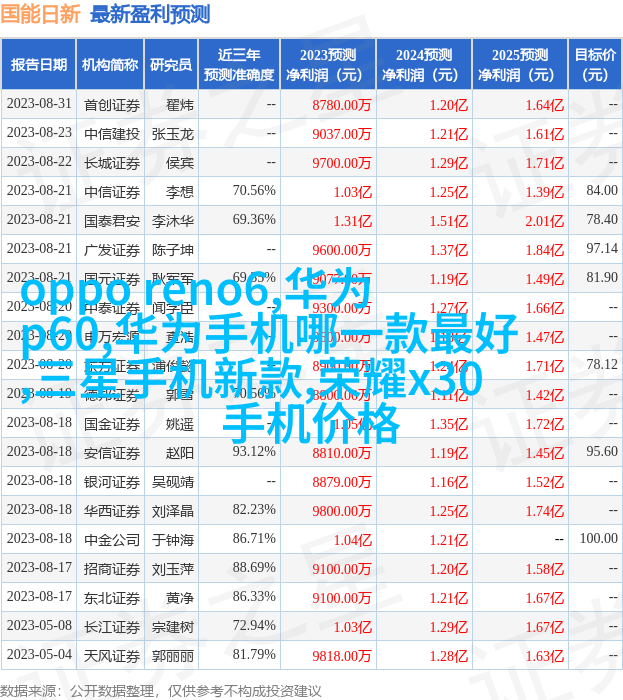This screenshot has width=623, height=700.
Task: Click accuracy value 93.12%
Action: 254,451
